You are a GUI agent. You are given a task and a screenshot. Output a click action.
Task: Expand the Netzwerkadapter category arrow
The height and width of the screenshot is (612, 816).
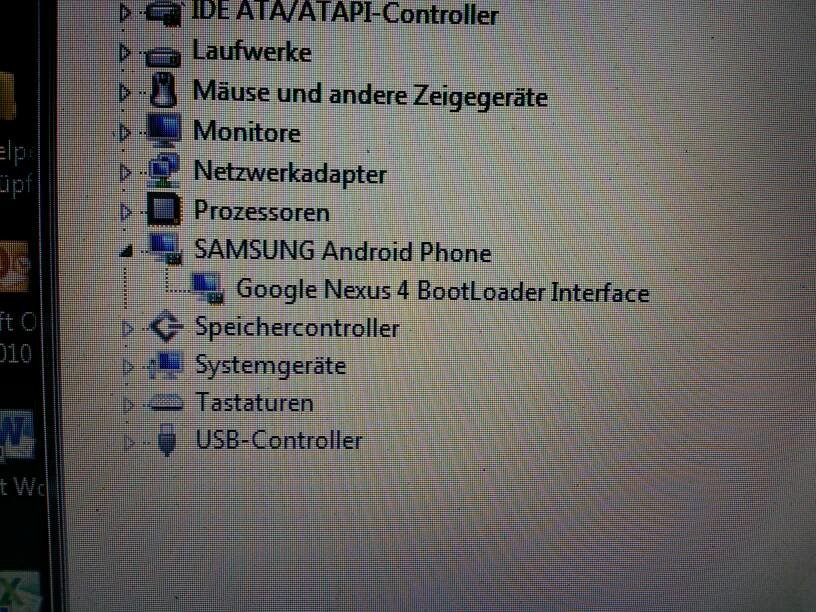pos(125,172)
